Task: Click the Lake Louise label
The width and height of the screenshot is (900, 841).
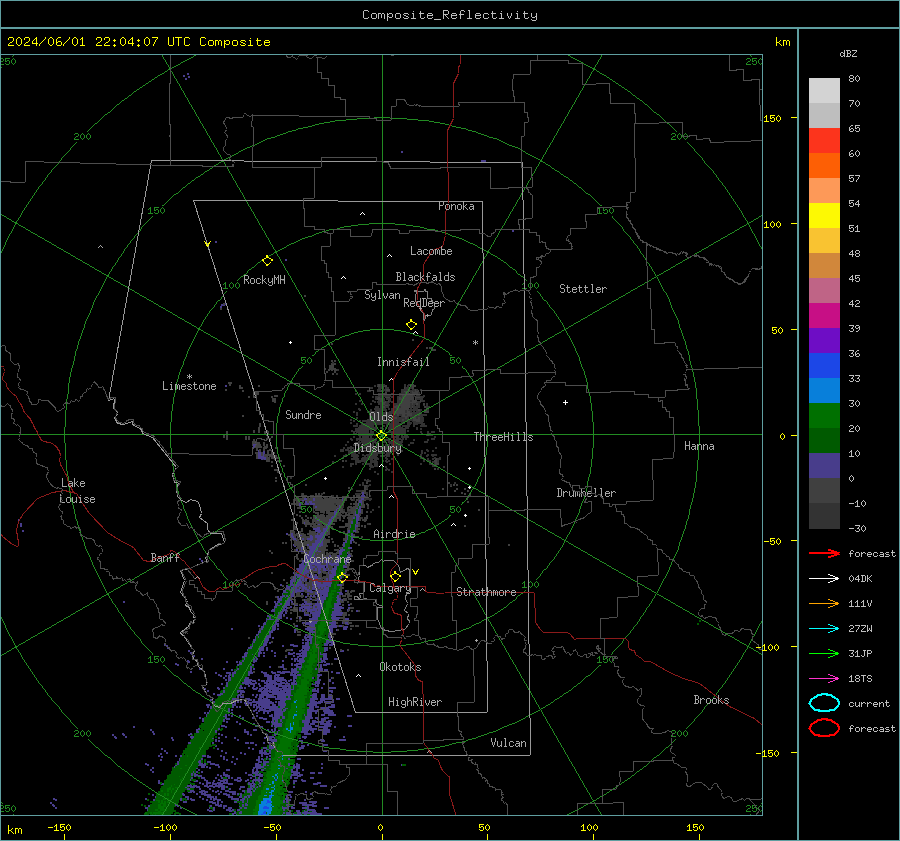Action: pos(77,491)
